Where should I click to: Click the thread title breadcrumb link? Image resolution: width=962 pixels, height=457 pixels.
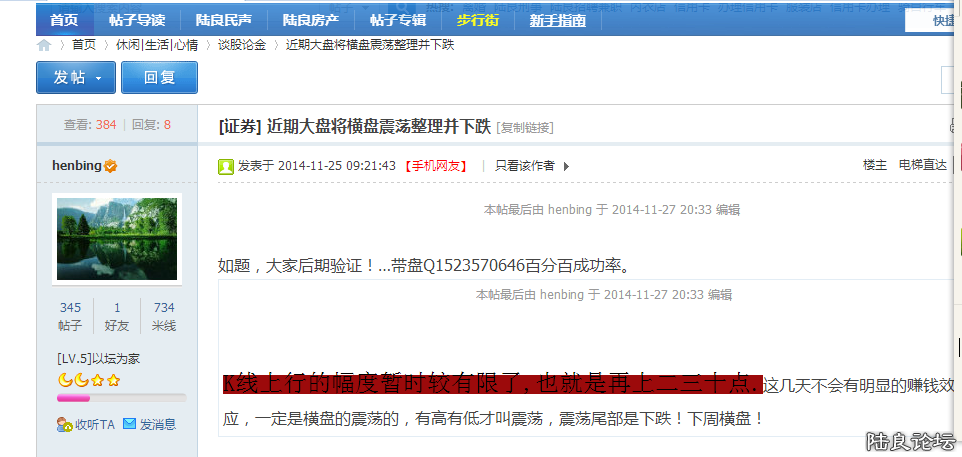(370, 45)
